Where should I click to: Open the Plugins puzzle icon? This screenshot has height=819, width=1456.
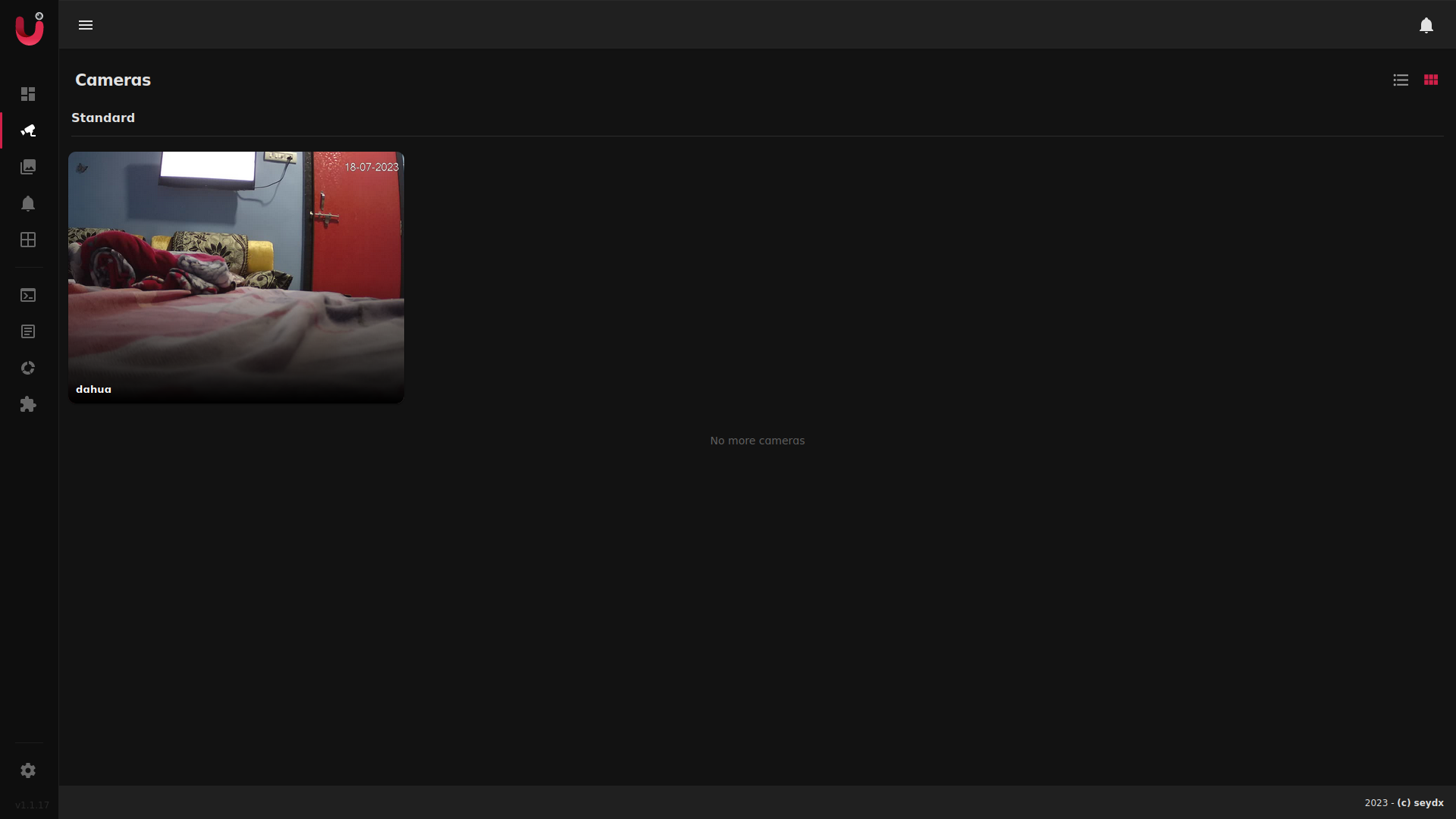coord(28,404)
